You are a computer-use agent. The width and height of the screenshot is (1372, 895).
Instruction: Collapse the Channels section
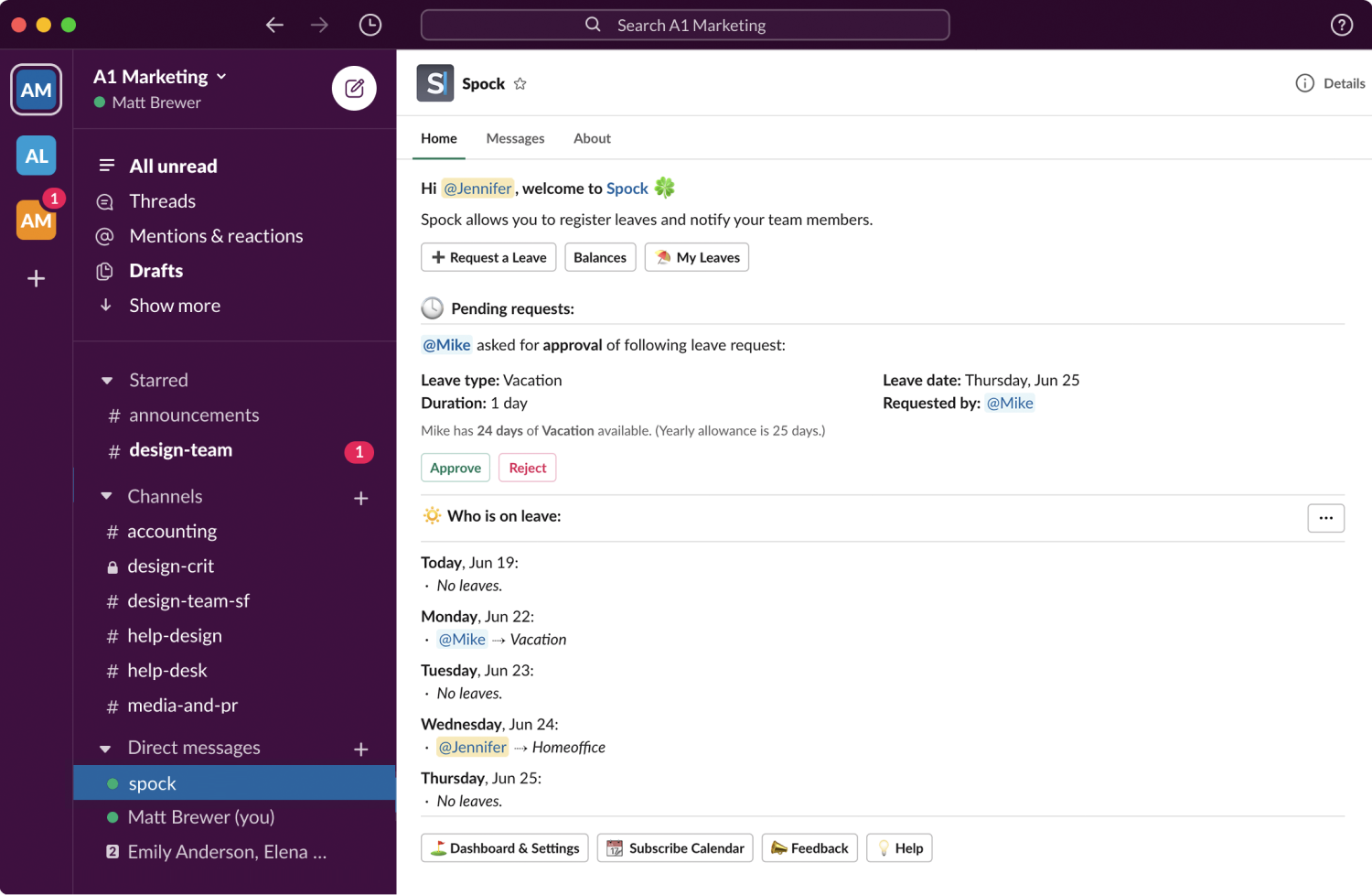107,496
